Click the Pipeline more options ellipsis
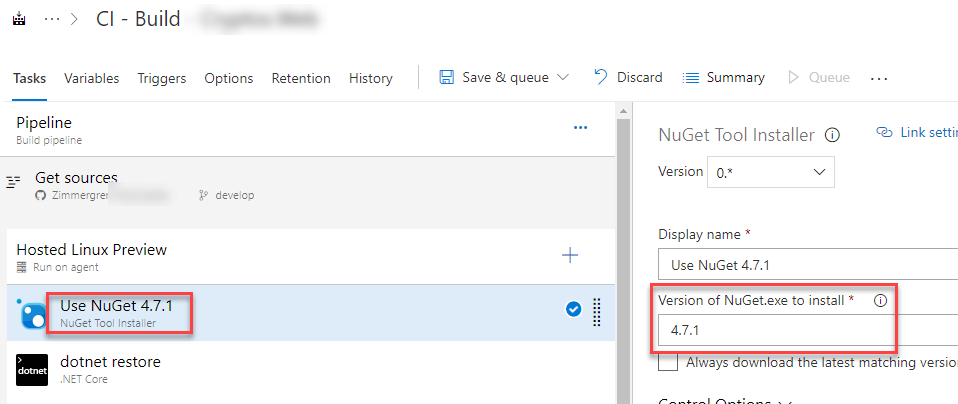The height and width of the screenshot is (404, 958). tap(580, 128)
